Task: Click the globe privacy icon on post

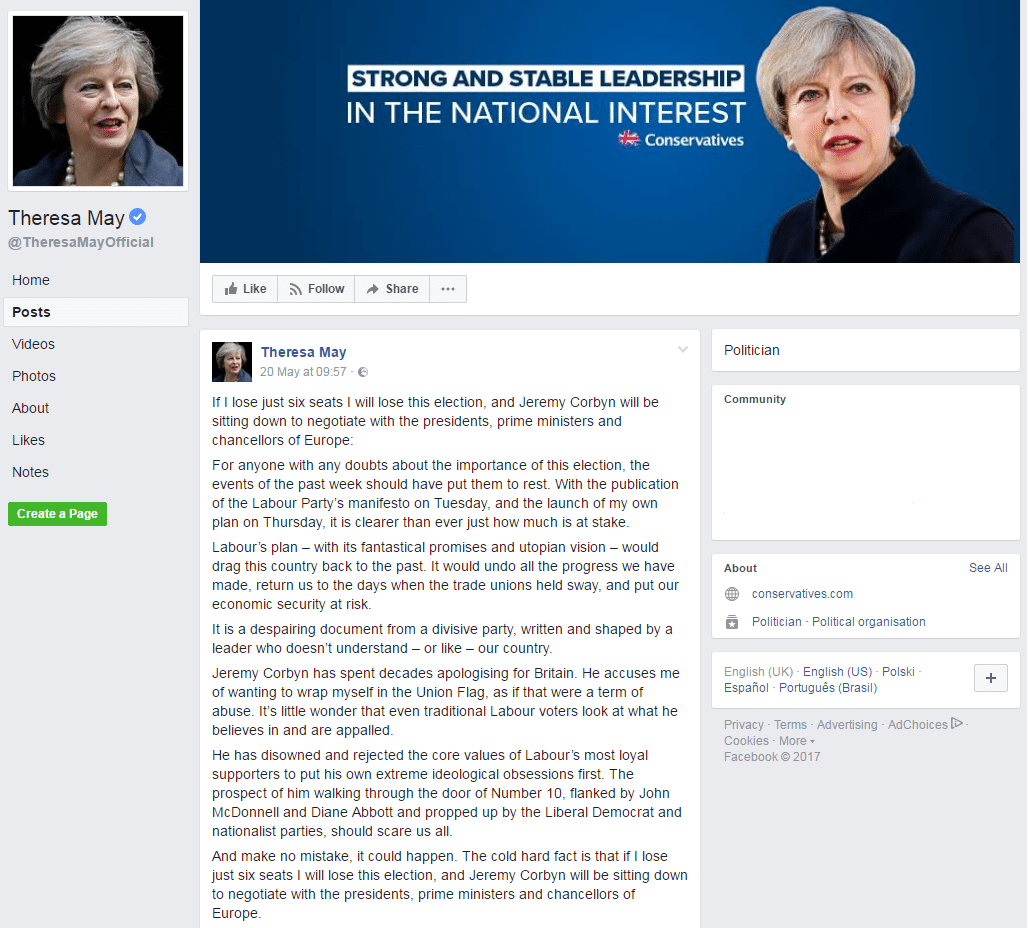Action: [x=363, y=372]
